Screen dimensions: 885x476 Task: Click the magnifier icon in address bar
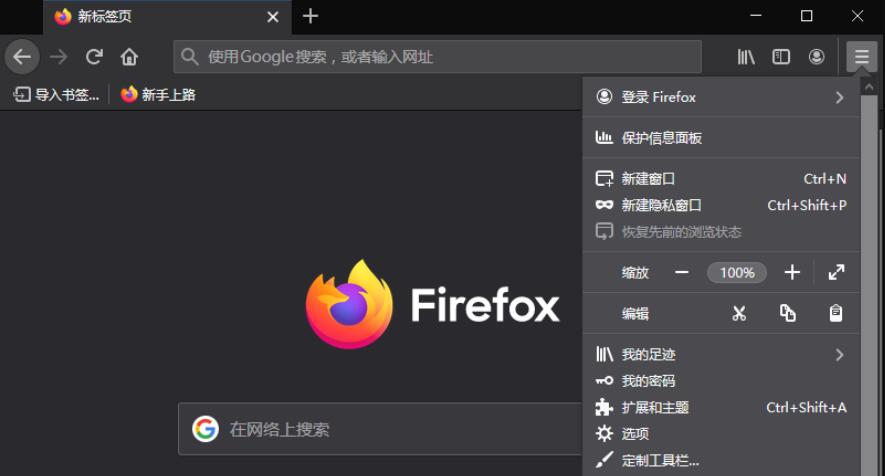click(x=190, y=56)
